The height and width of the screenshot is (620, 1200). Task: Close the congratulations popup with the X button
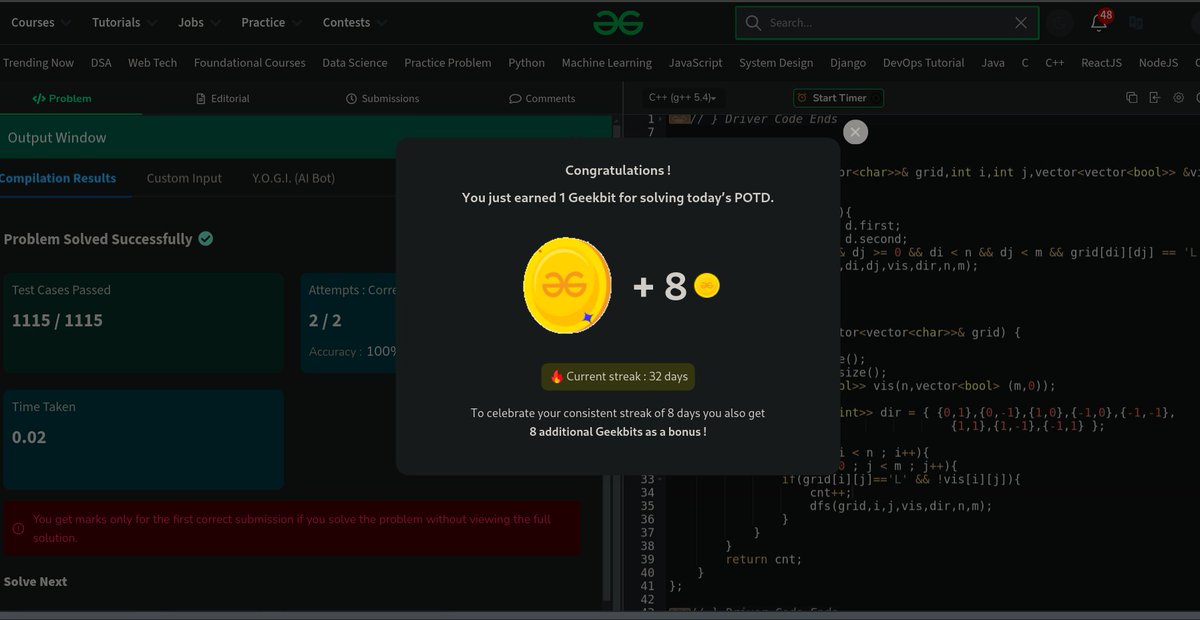click(855, 132)
